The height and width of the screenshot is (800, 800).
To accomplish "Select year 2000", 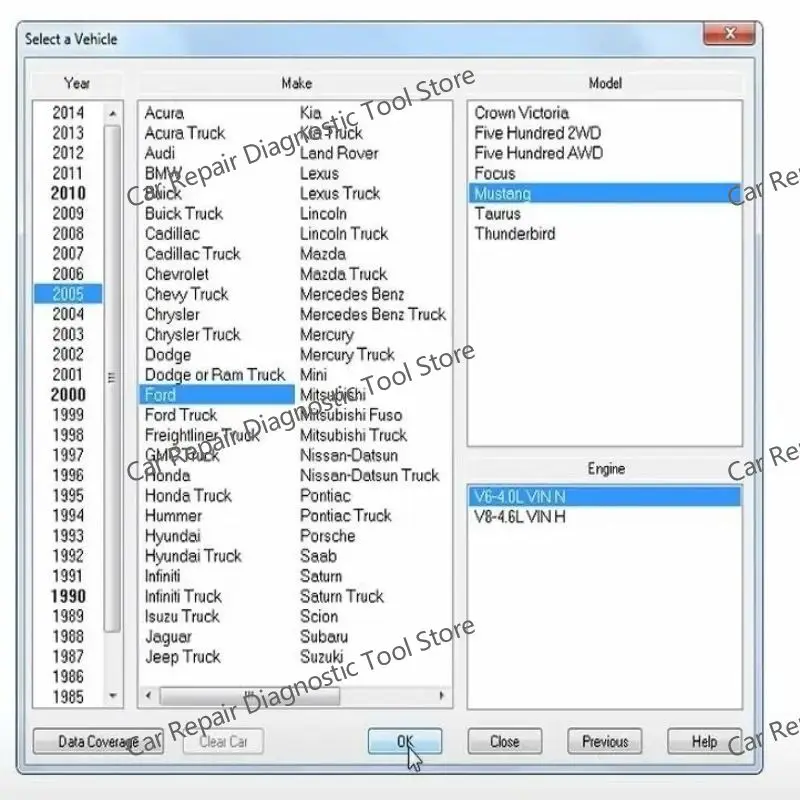I will click(x=68, y=394).
